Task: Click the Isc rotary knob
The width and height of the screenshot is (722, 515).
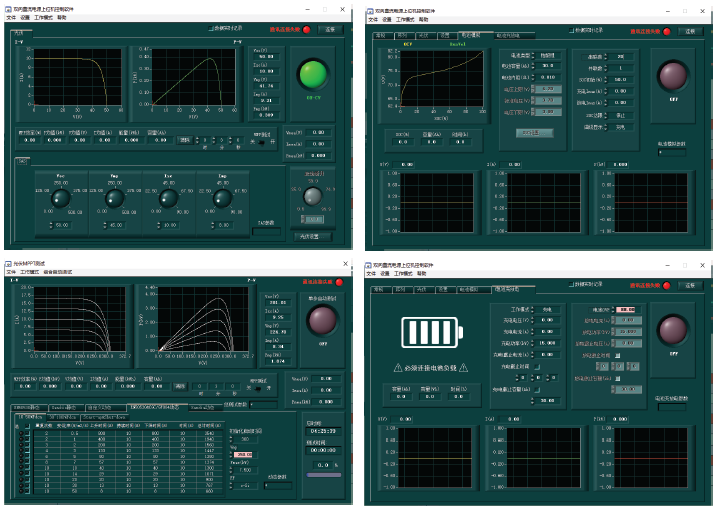Action: pyautogui.click(x=167, y=199)
